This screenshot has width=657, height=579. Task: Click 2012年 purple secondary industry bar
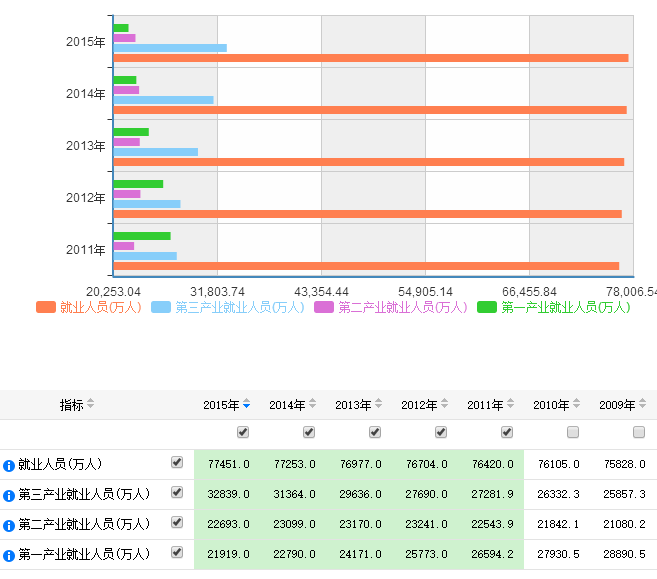[x=127, y=194]
